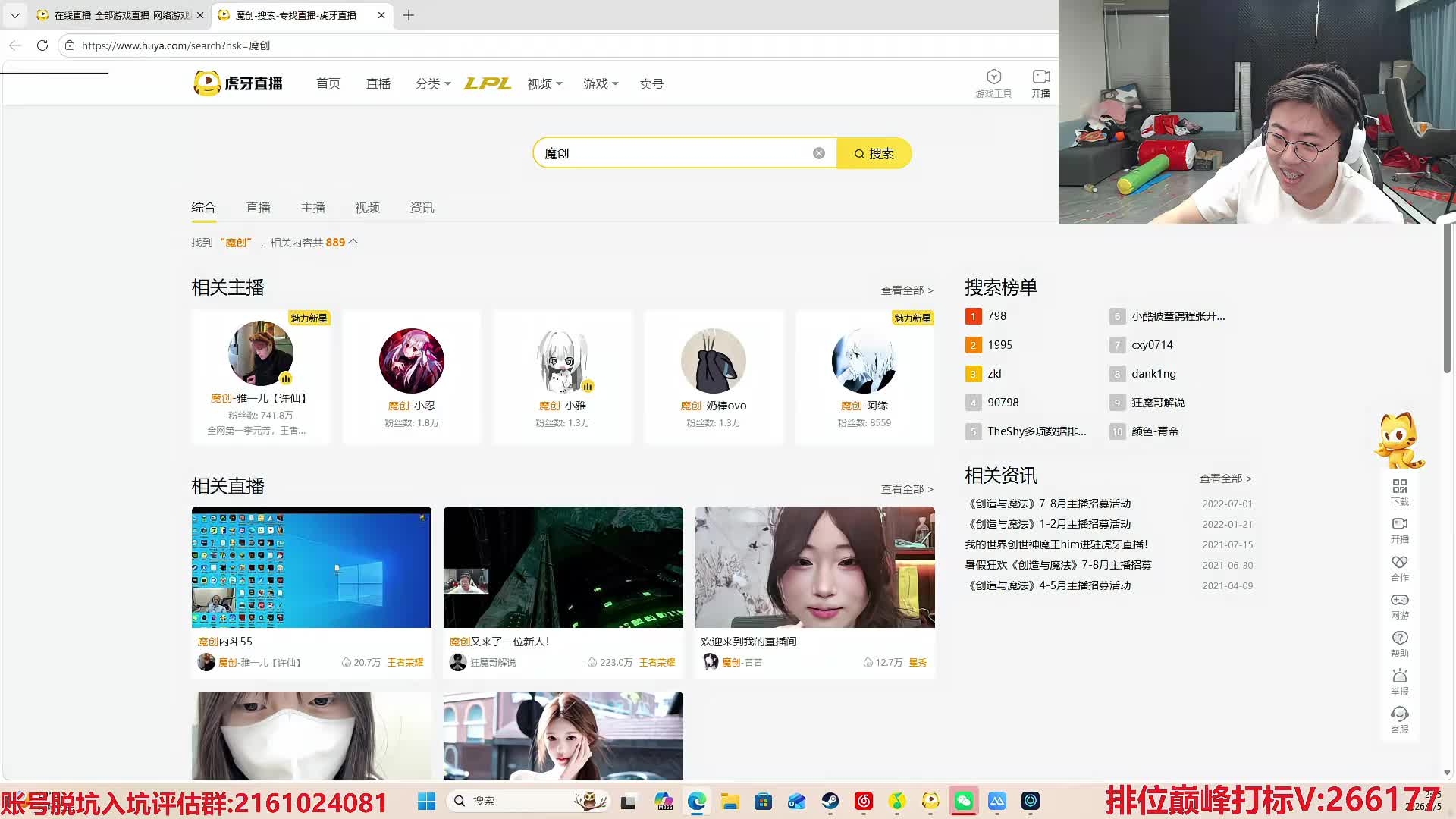Image resolution: width=1456 pixels, height=819 pixels.
Task: Open news 我的世界创世神魔王him进驻虎牙直播
Action: pos(1056,544)
